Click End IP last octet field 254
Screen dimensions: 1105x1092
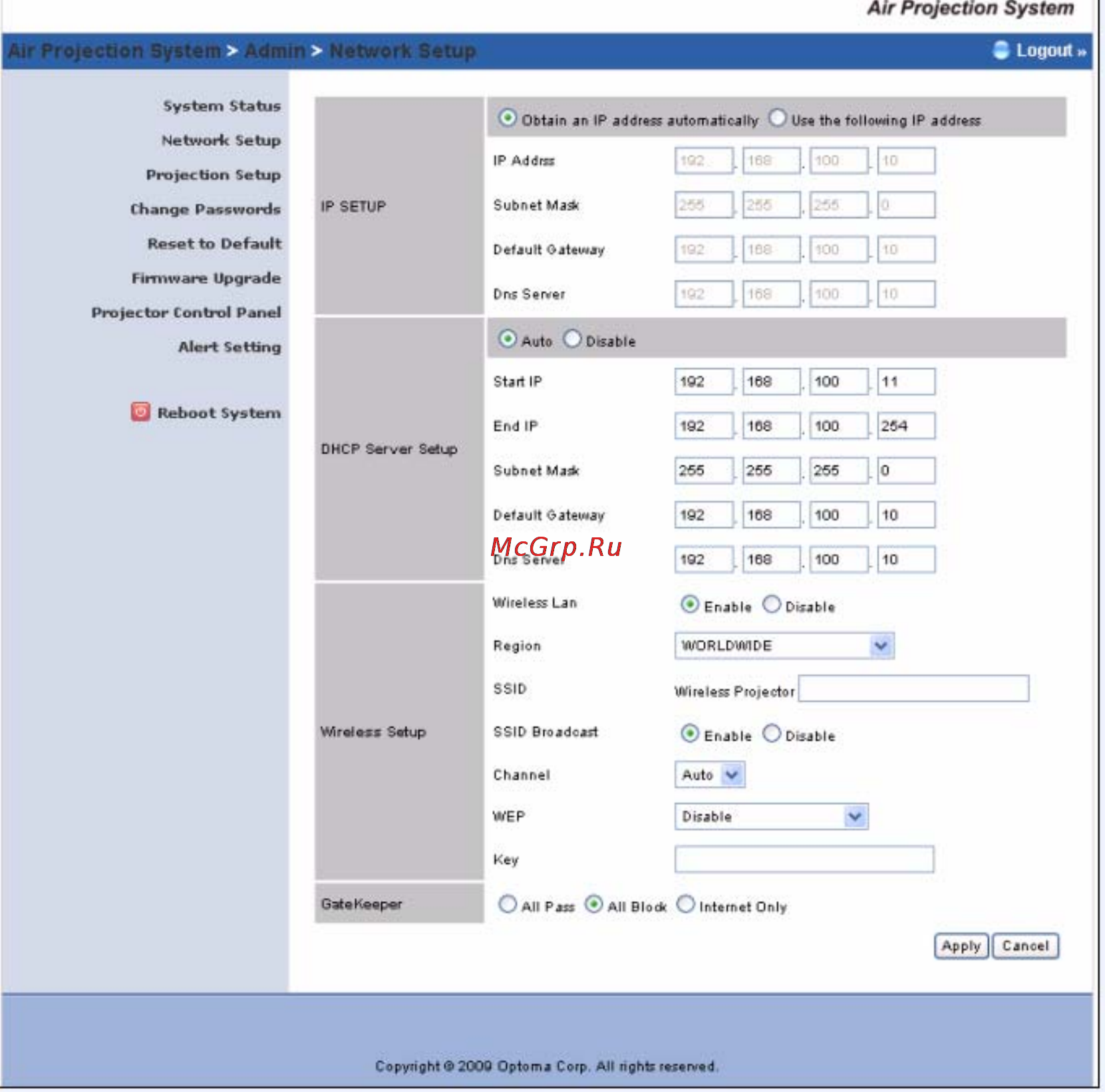906,426
